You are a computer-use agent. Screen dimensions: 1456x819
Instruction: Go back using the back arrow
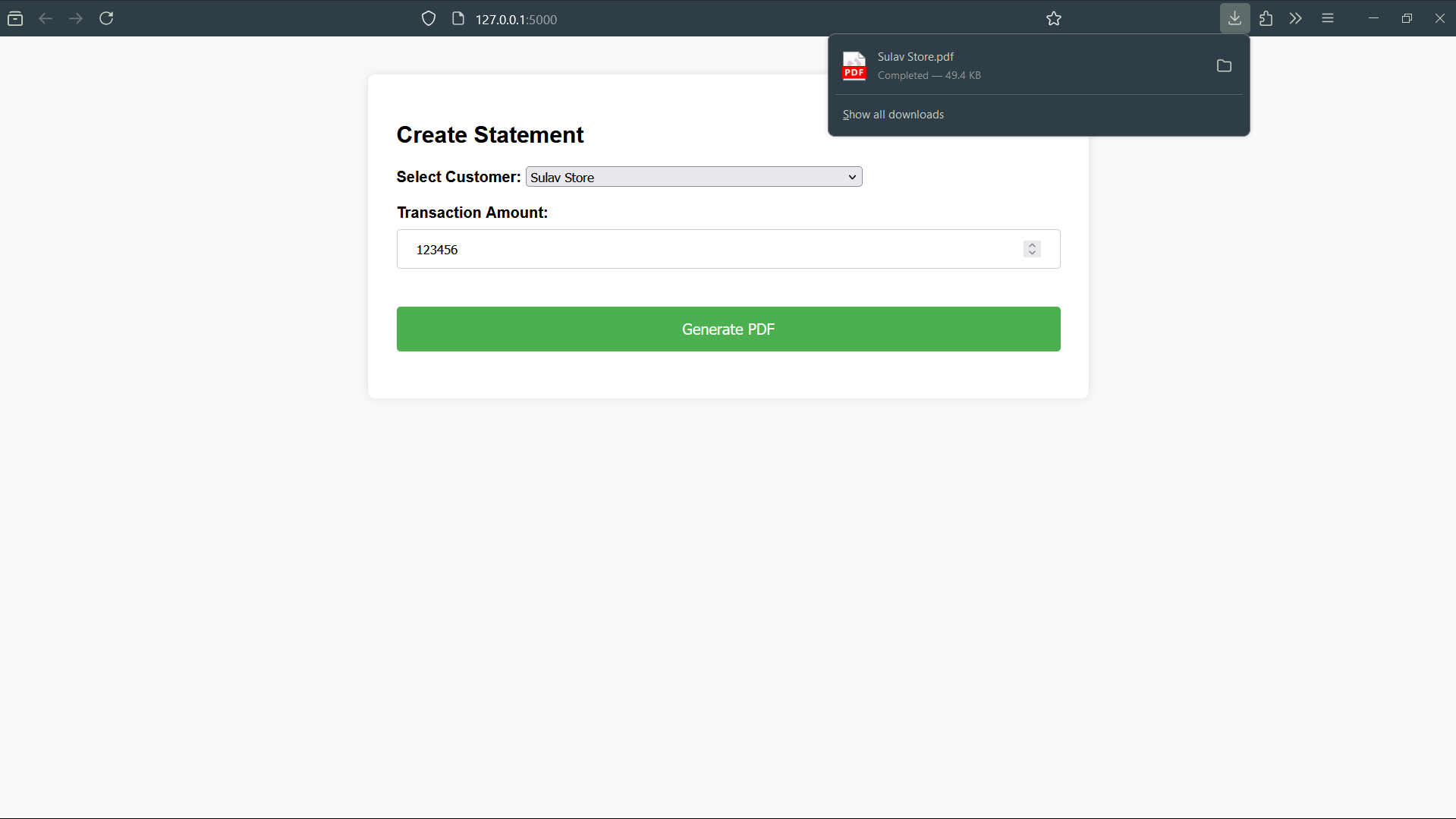pos(46,18)
